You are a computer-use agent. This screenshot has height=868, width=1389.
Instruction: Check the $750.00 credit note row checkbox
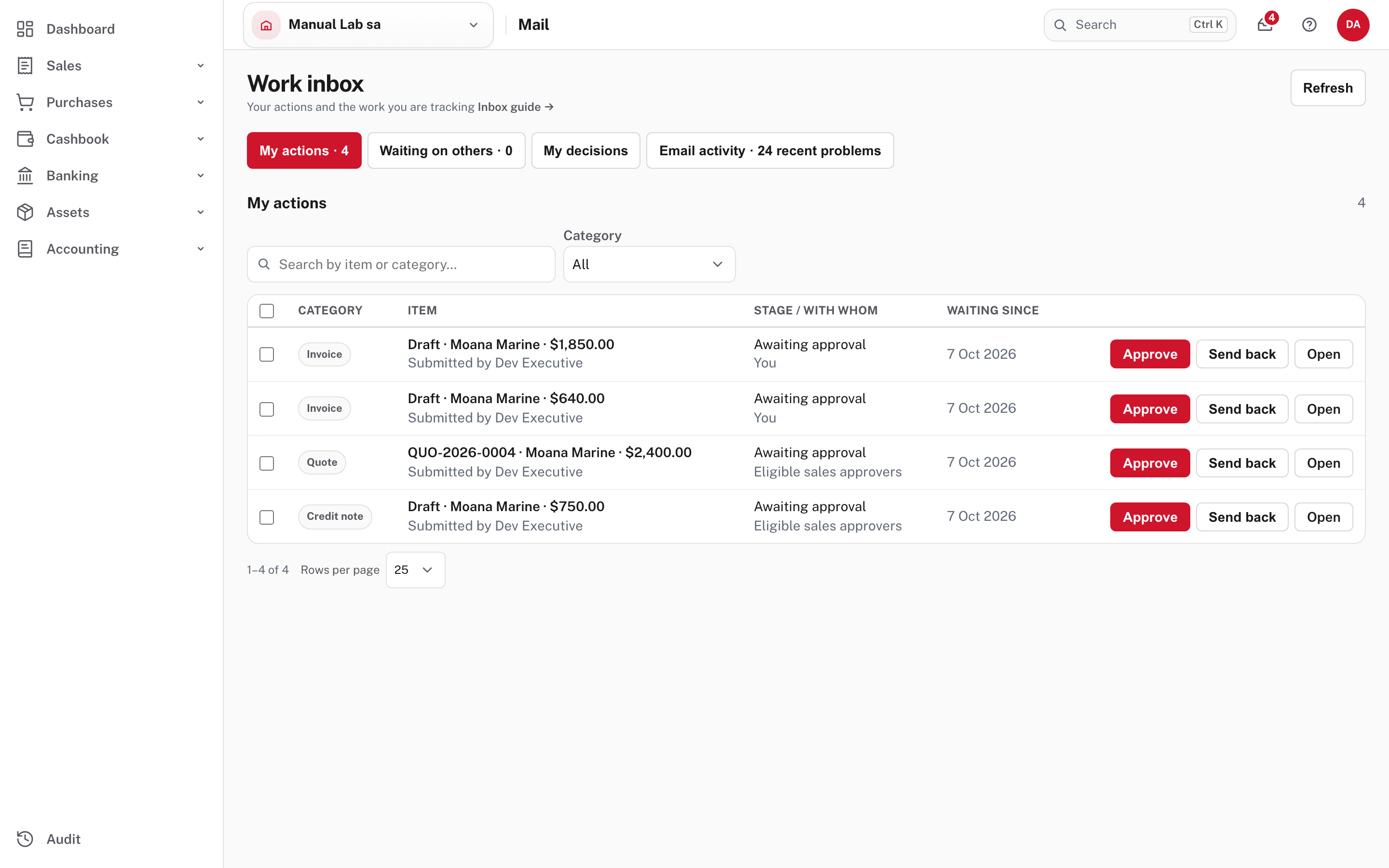point(267,516)
